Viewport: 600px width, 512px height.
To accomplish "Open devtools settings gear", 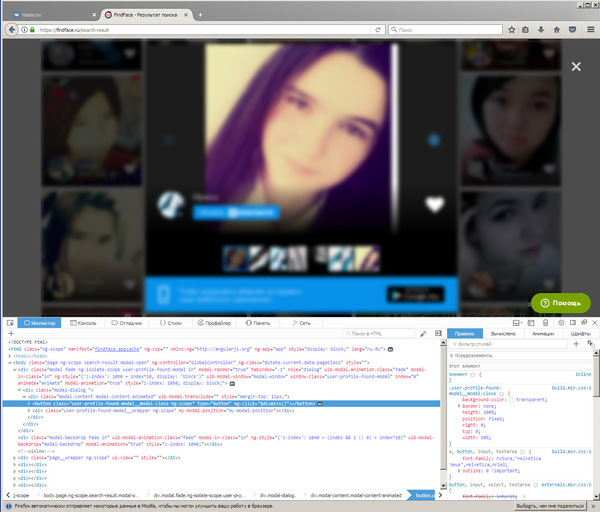I will click(x=561, y=323).
